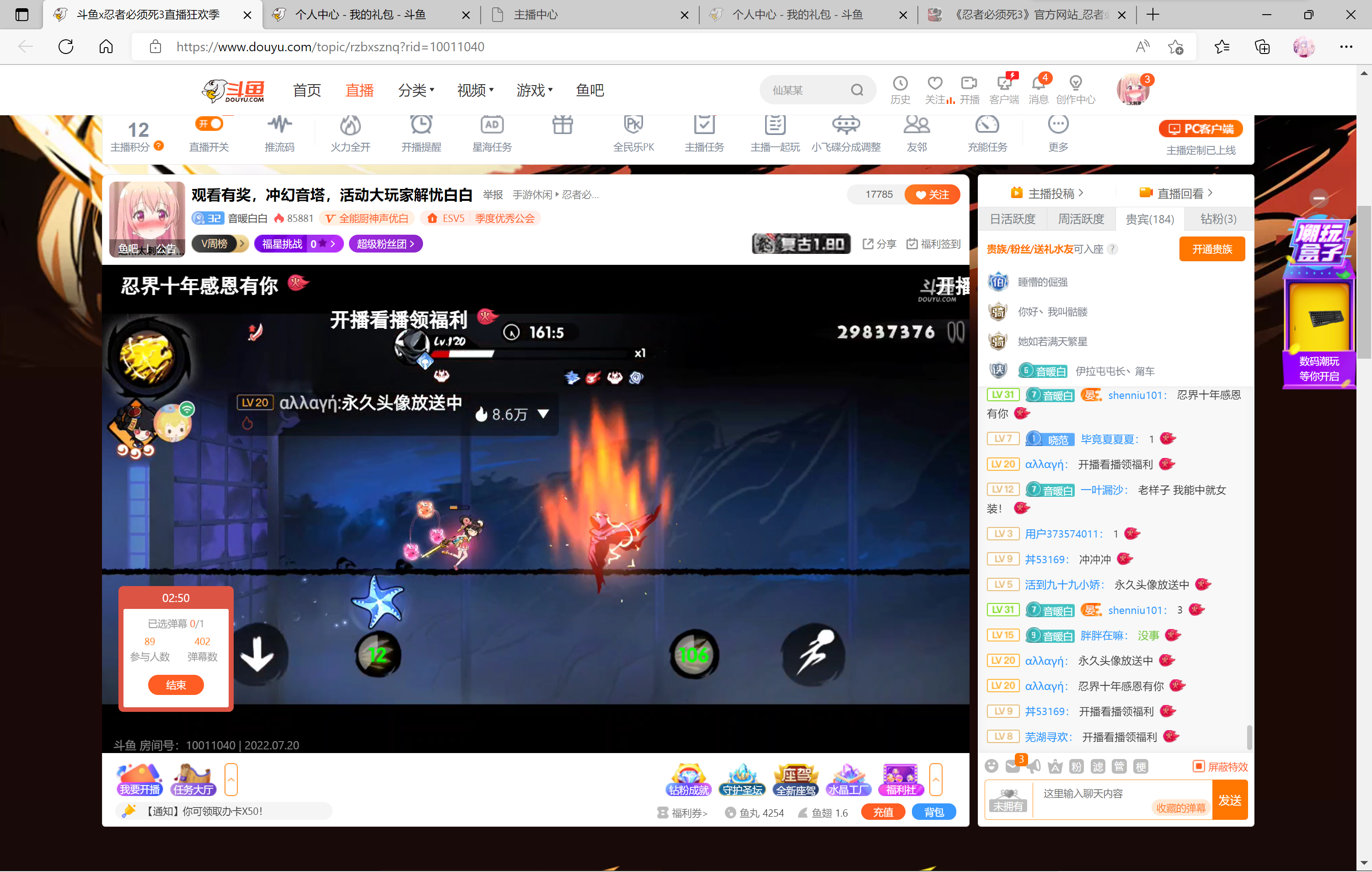Go to 首页 in navigation
This screenshot has width=1372, height=872.
[x=306, y=90]
